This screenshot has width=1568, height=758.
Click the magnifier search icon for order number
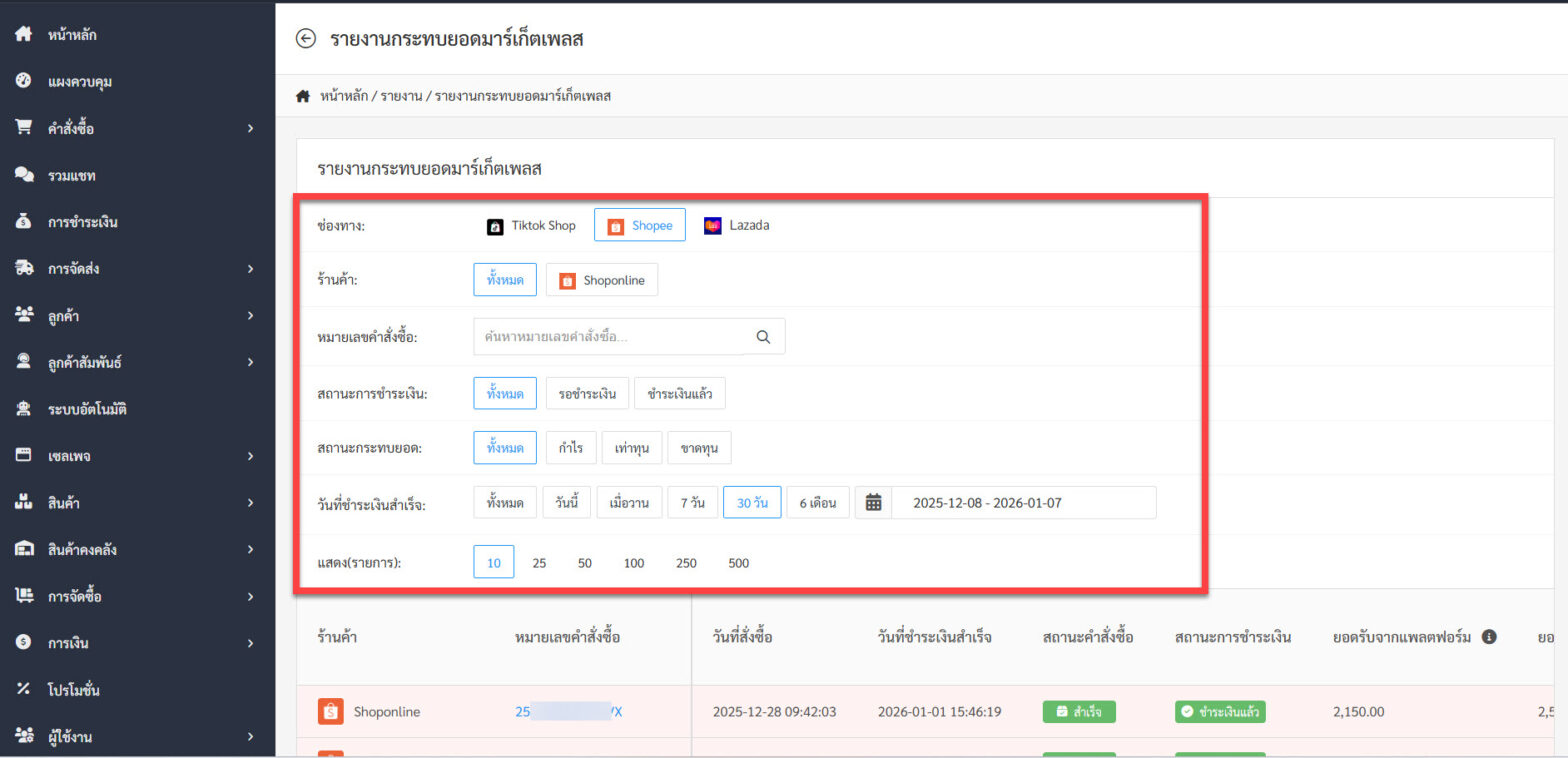764,337
